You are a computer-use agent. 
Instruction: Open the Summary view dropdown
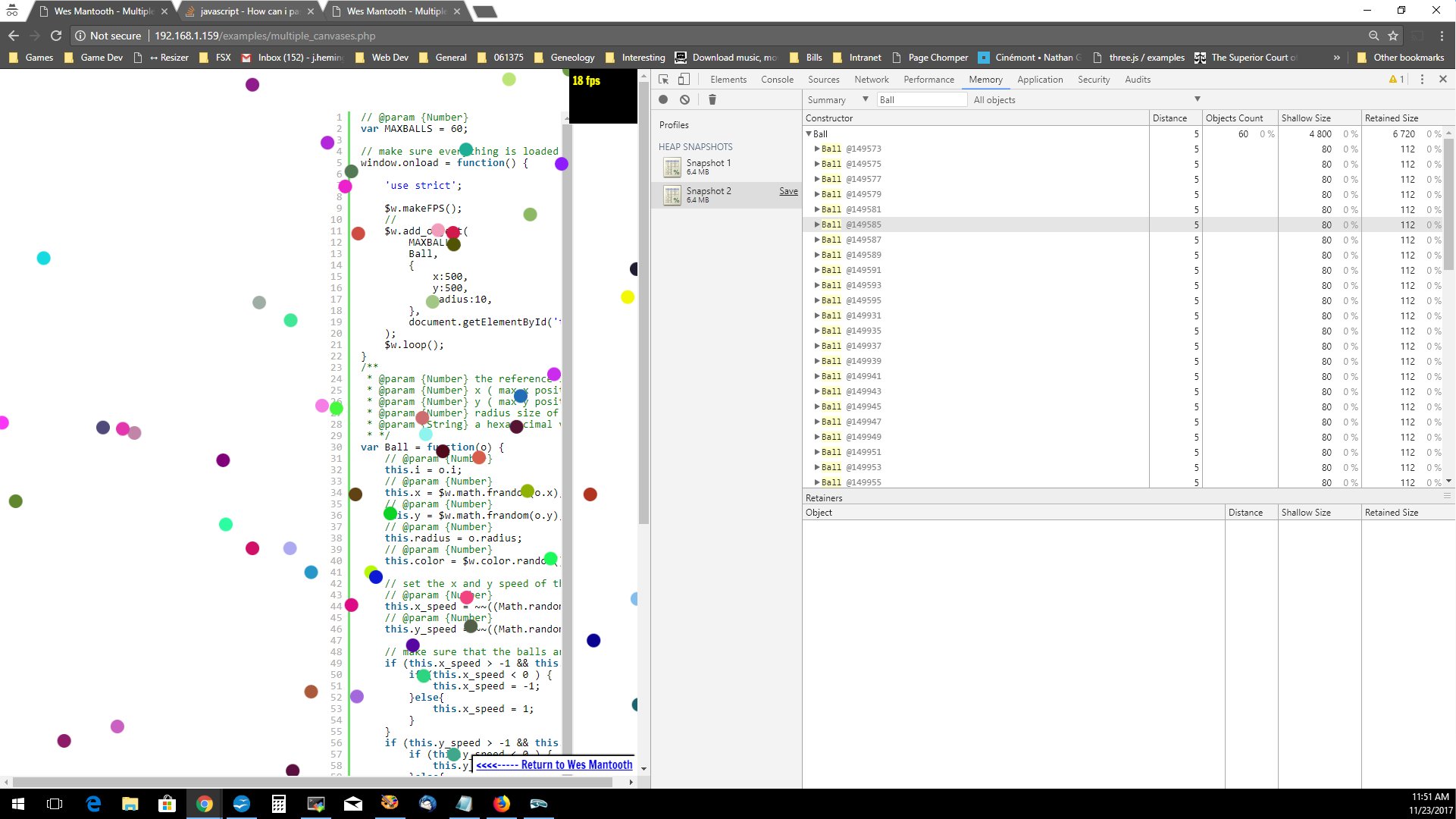point(838,99)
